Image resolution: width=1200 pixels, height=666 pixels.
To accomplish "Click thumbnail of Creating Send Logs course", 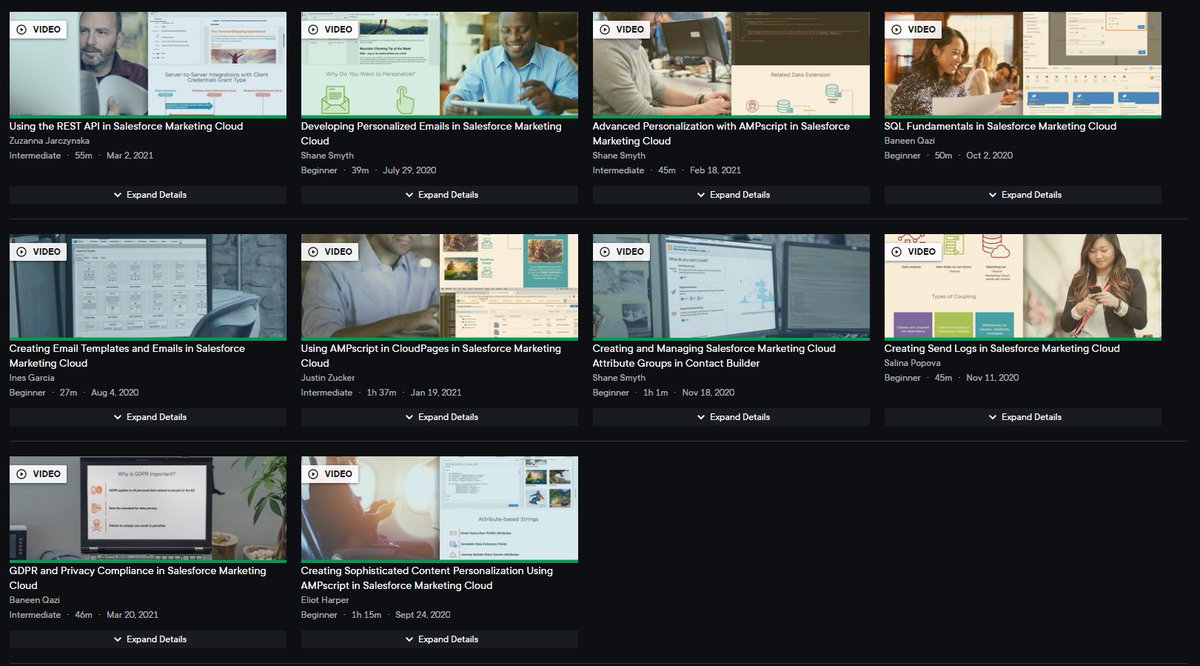I will click(1023, 287).
